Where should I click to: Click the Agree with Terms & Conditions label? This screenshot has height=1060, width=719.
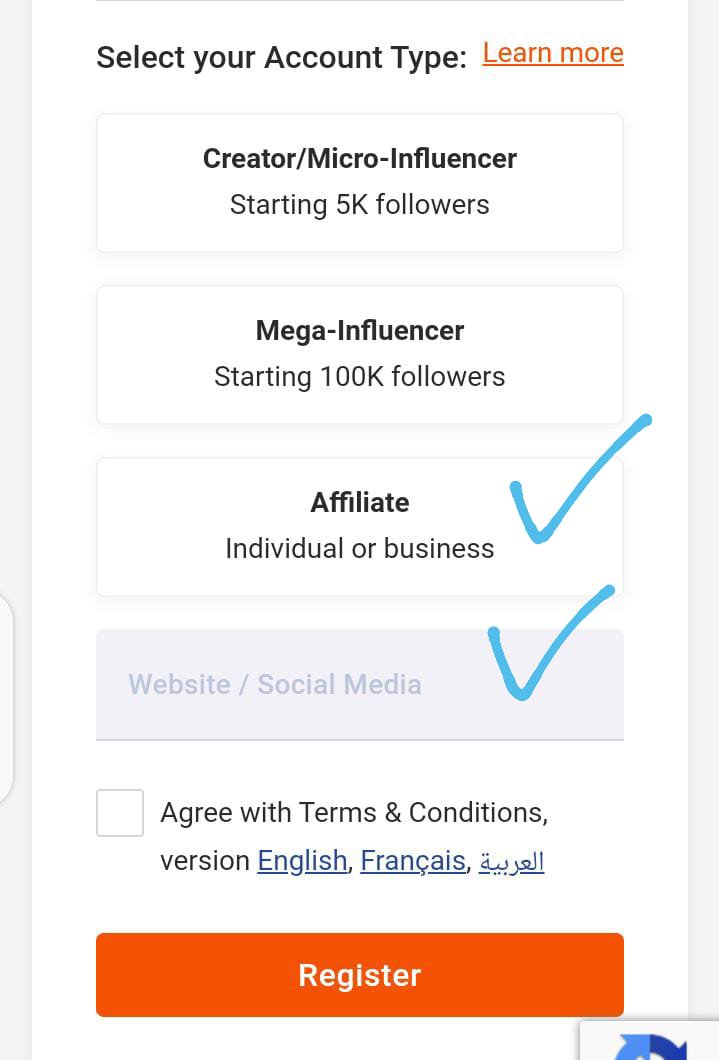pyautogui.click(x=354, y=812)
